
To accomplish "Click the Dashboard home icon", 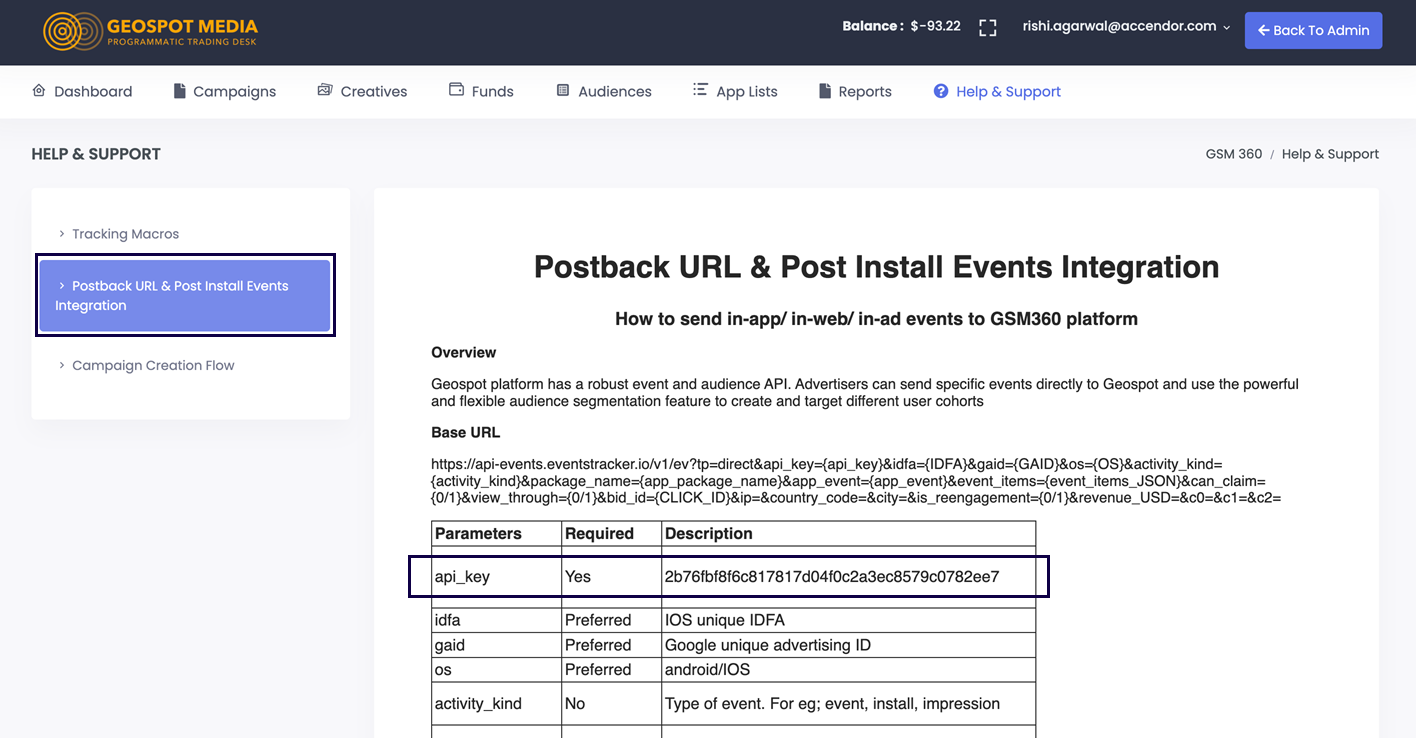I will coord(39,91).
